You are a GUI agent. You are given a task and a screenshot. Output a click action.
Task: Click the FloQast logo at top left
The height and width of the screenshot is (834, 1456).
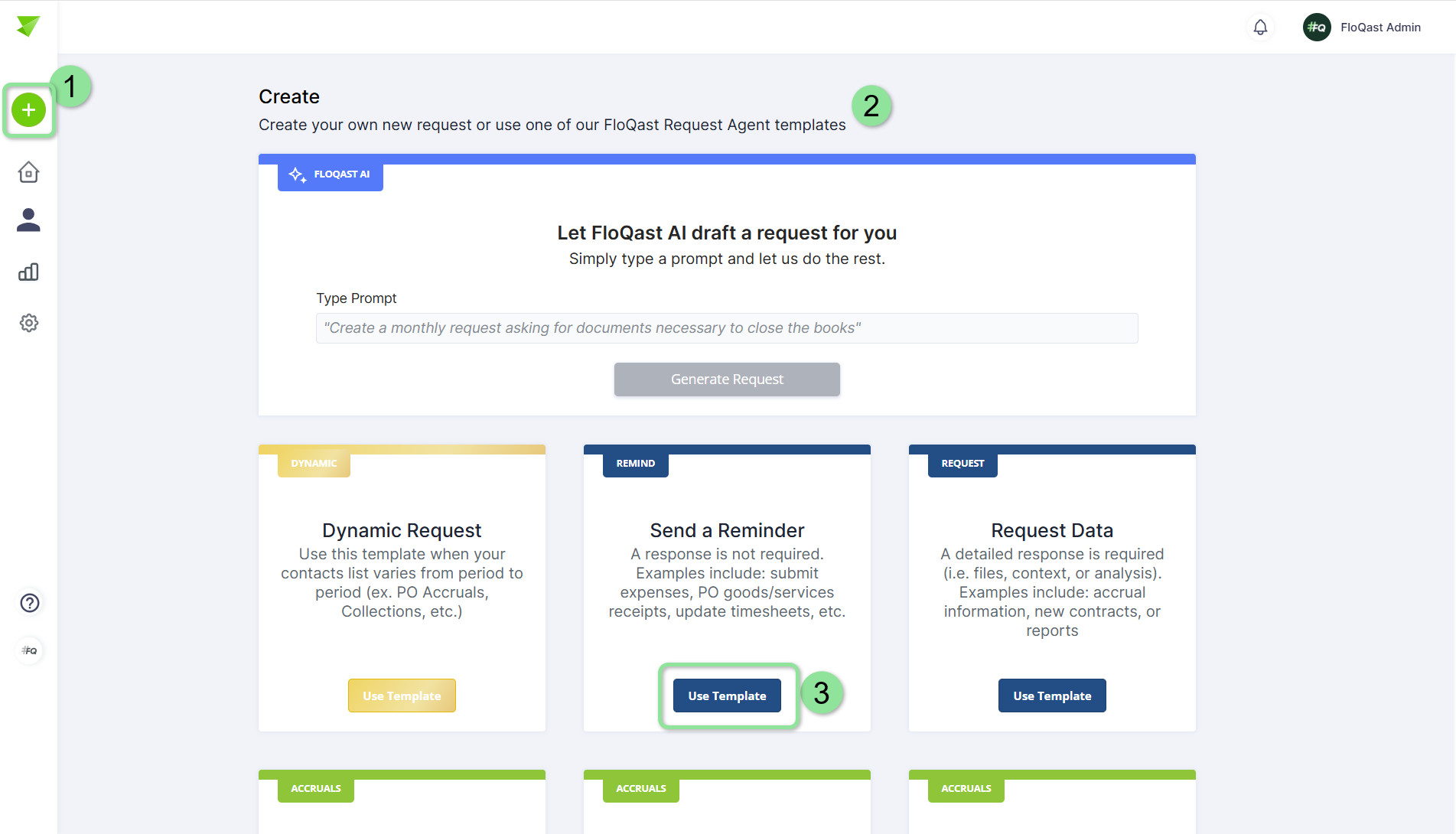tap(28, 26)
